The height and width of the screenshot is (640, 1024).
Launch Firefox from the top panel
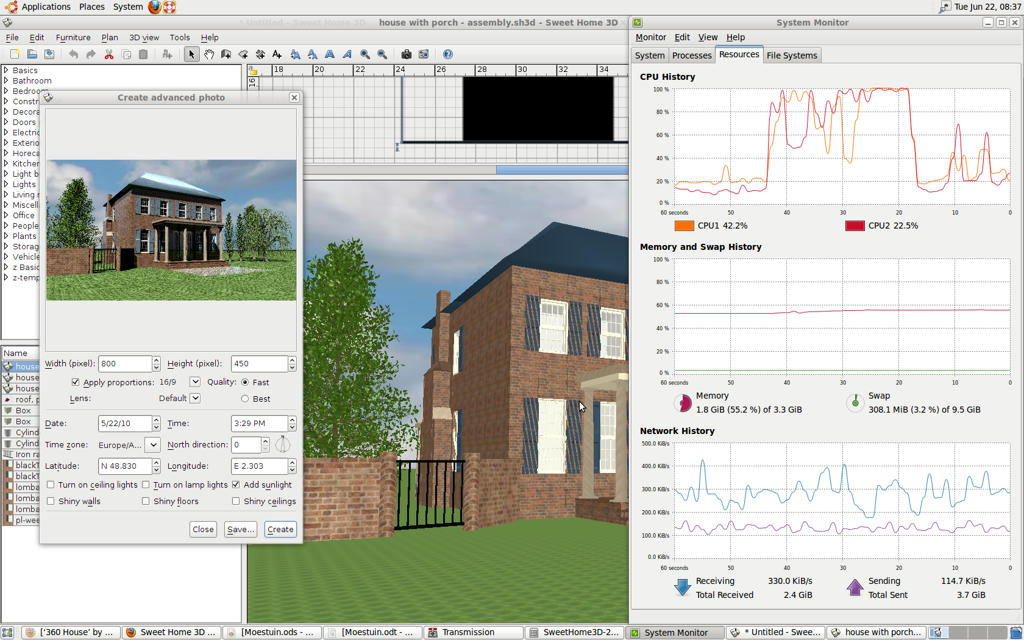(154, 7)
